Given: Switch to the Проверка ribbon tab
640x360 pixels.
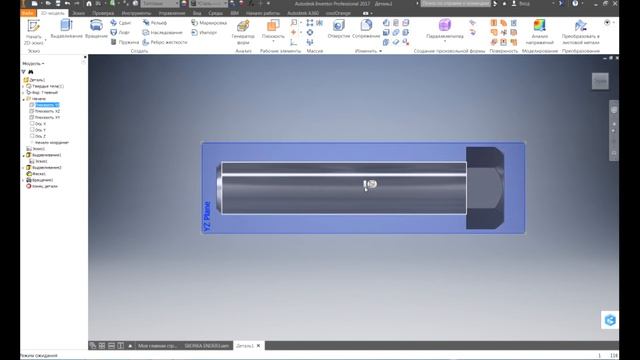Looking at the screenshot, I should coord(103,13).
